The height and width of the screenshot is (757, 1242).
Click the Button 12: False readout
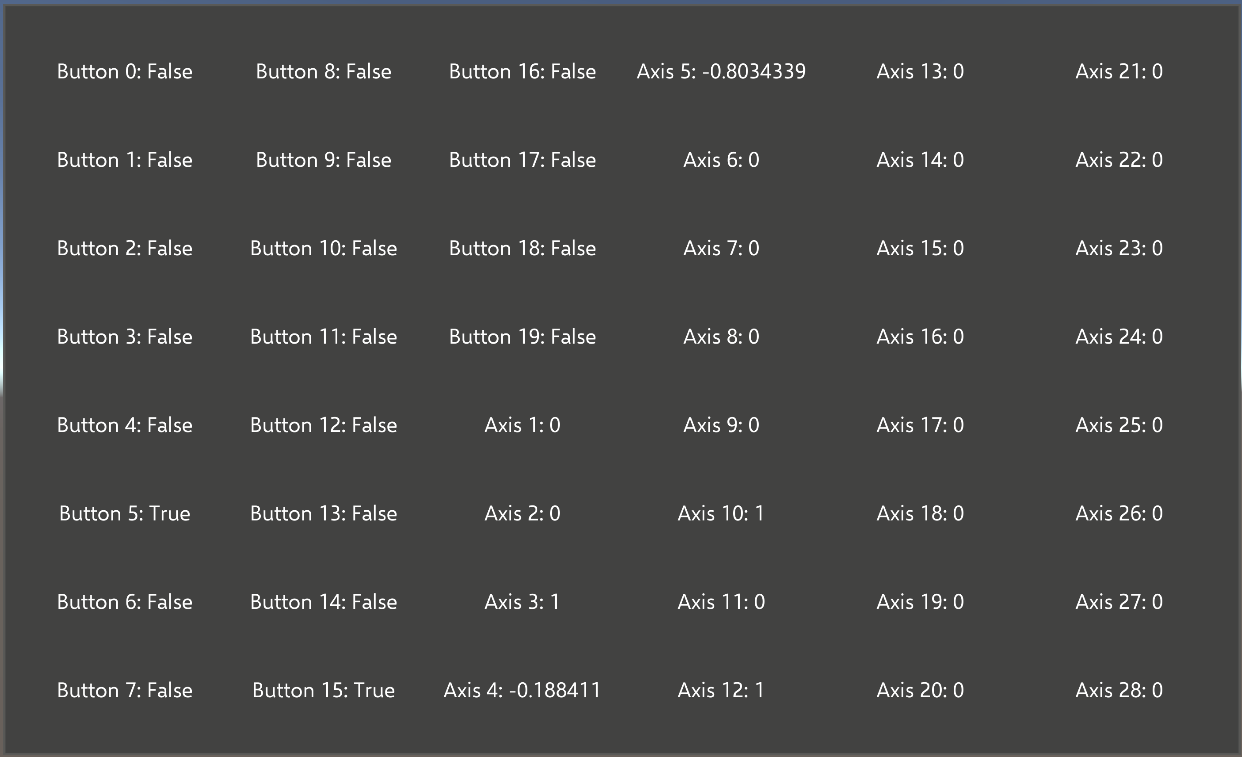[x=323, y=425]
